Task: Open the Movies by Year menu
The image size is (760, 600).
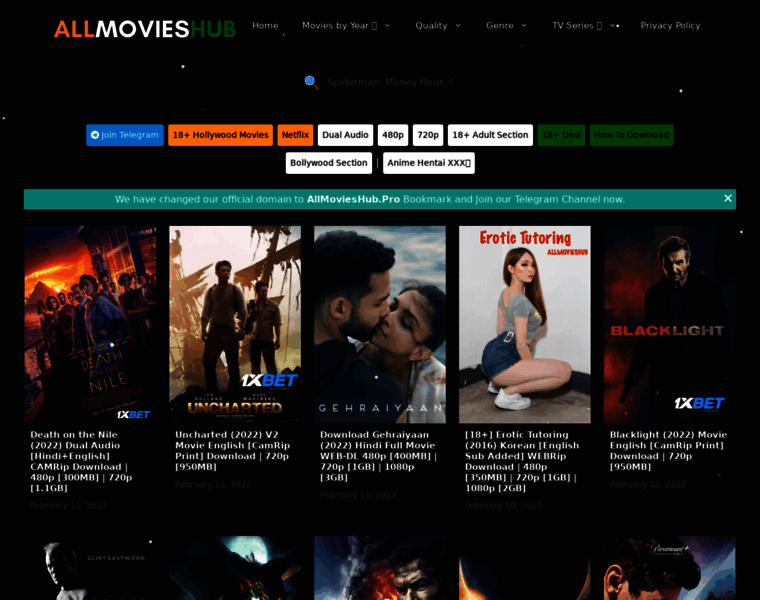Action: 339,25
